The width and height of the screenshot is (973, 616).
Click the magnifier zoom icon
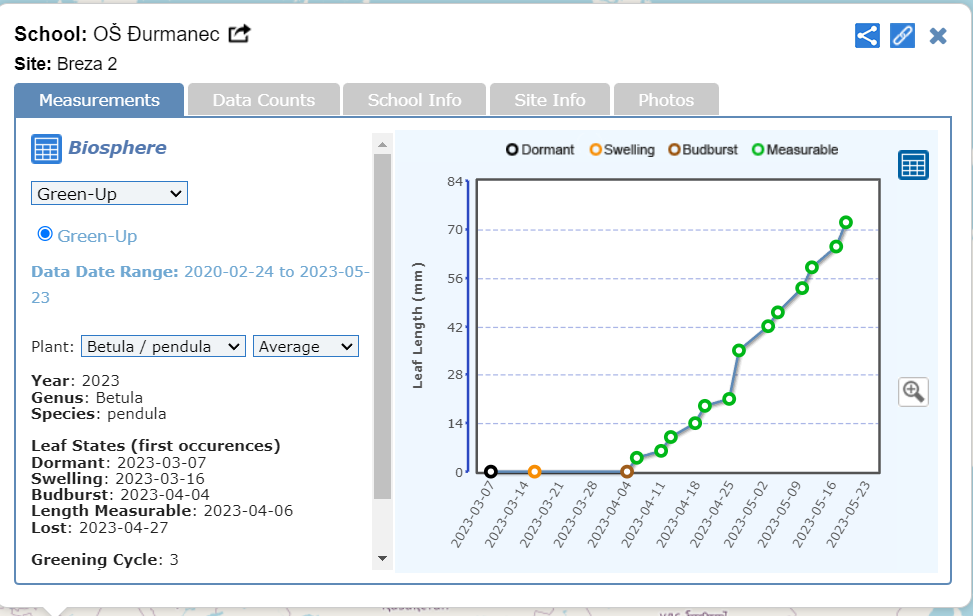coord(913,391)
